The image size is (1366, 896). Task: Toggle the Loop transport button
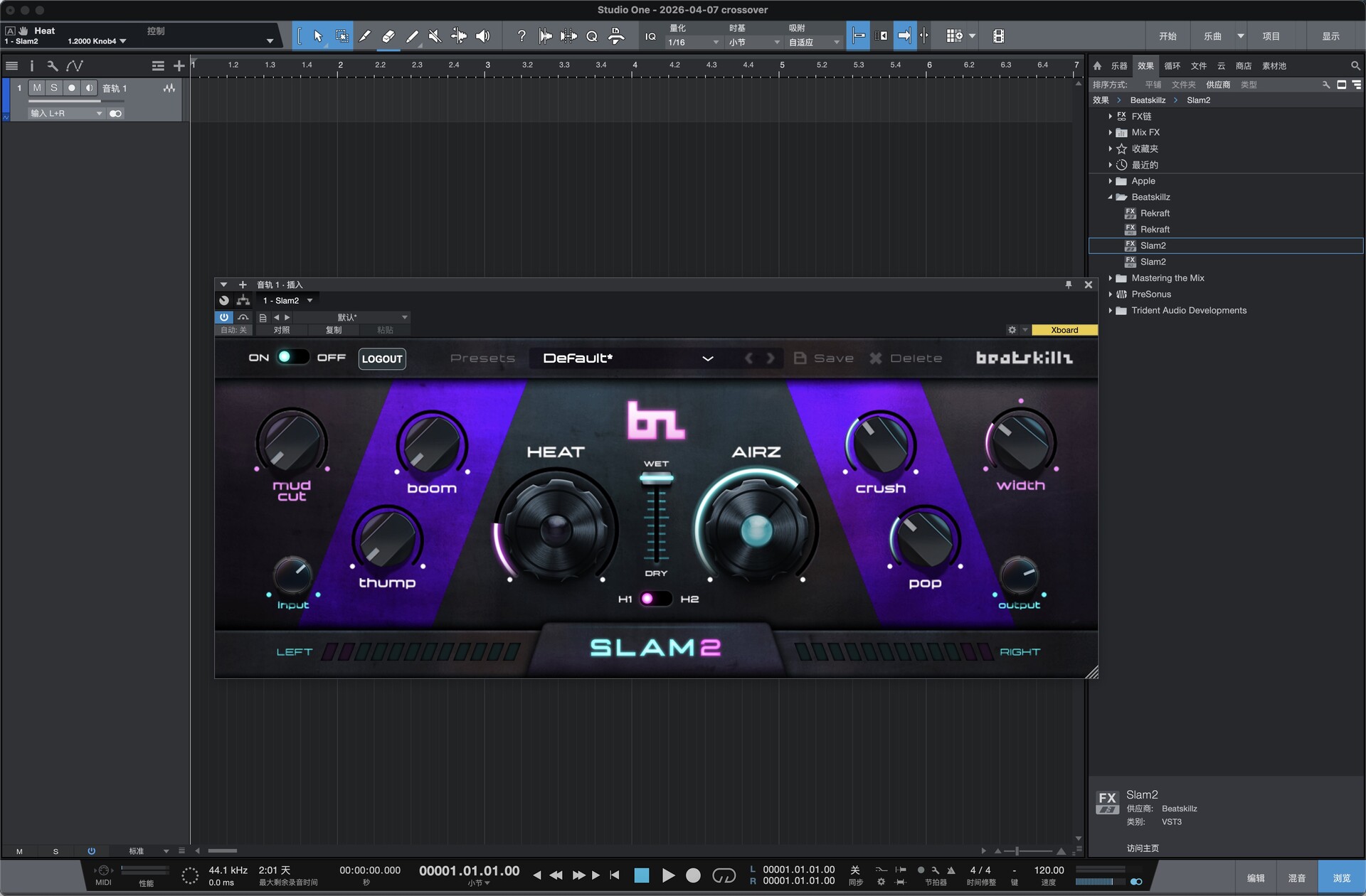724,875
